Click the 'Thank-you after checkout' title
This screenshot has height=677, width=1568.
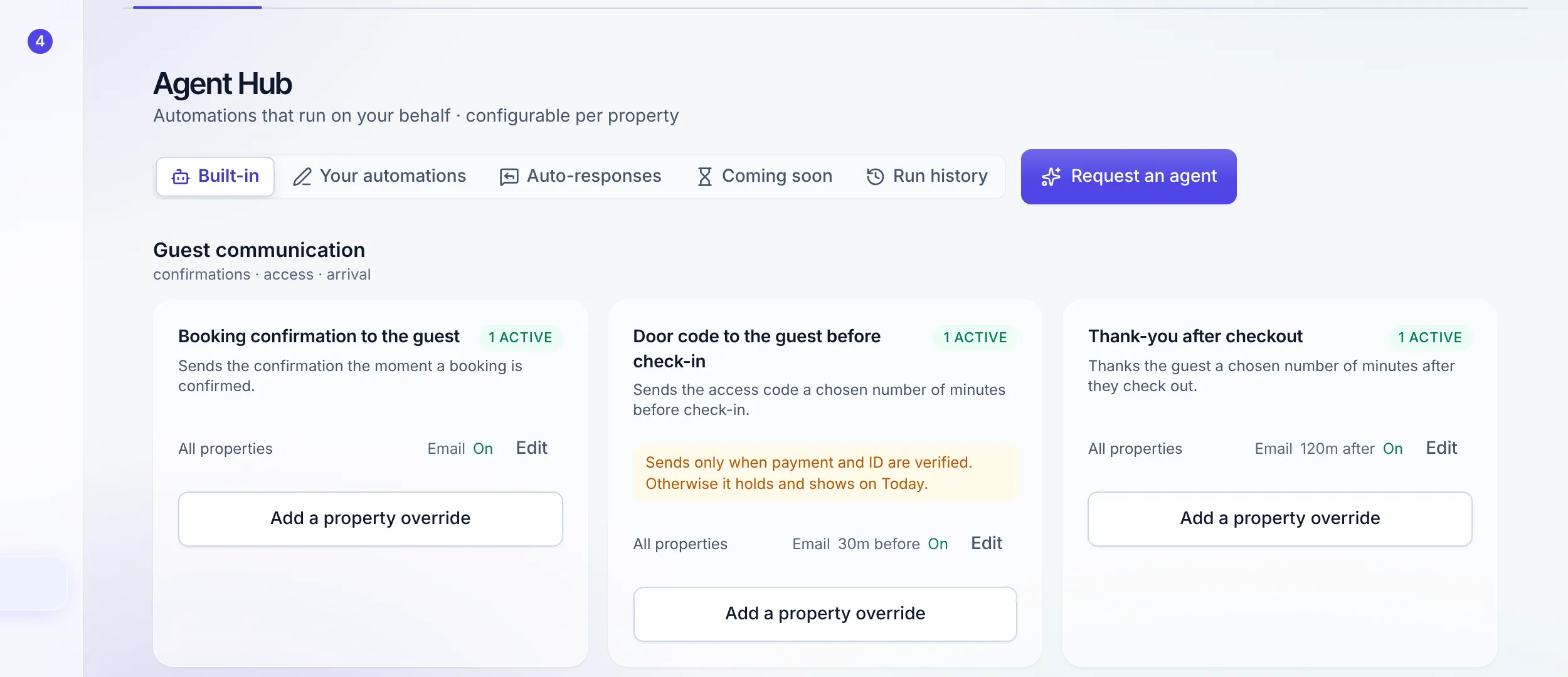(1195, 337)
